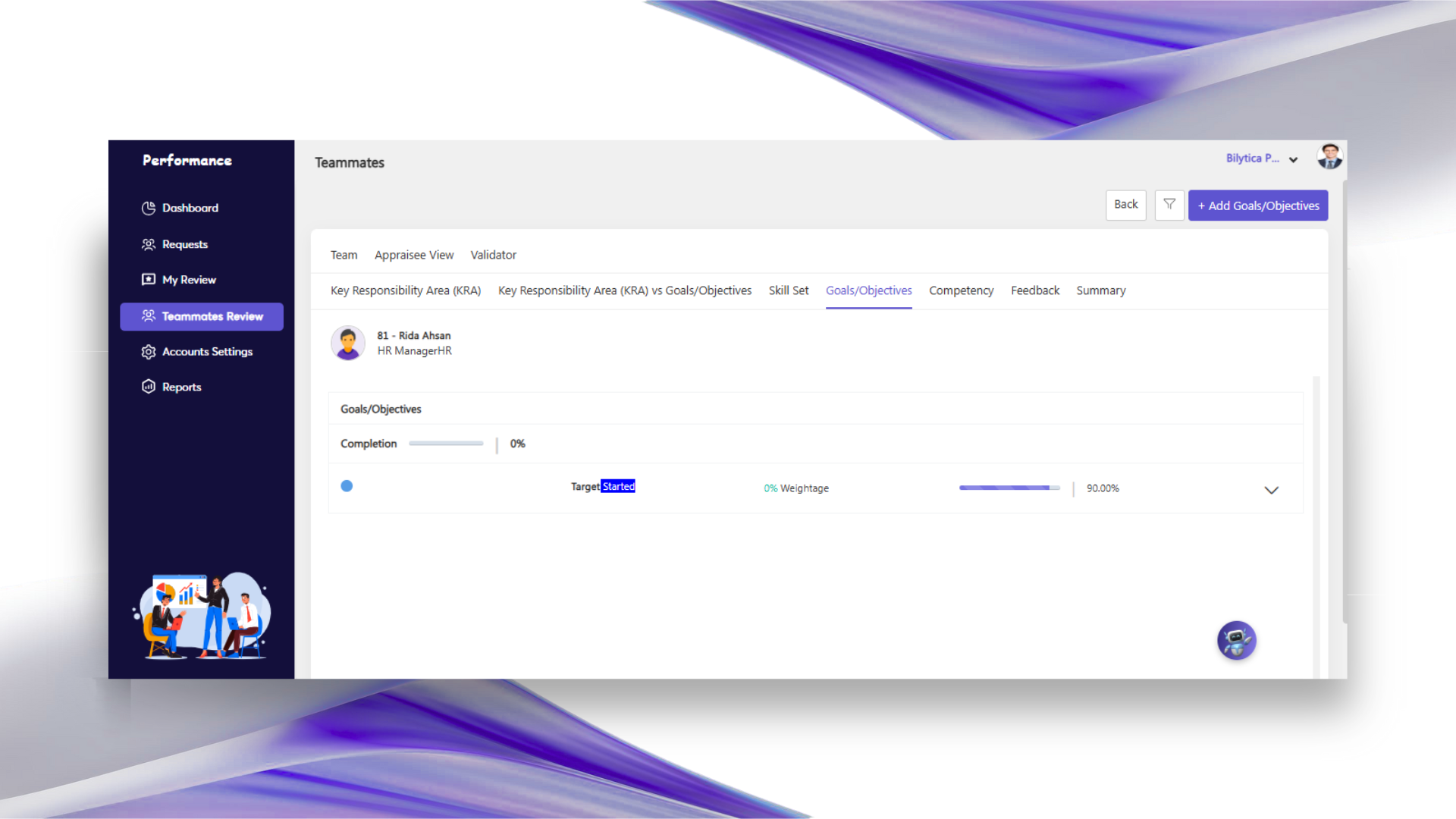Click Rida Ahsan's employee avatar
Viewport: 1456px width, 819px height.
click(x=348, y=344)
